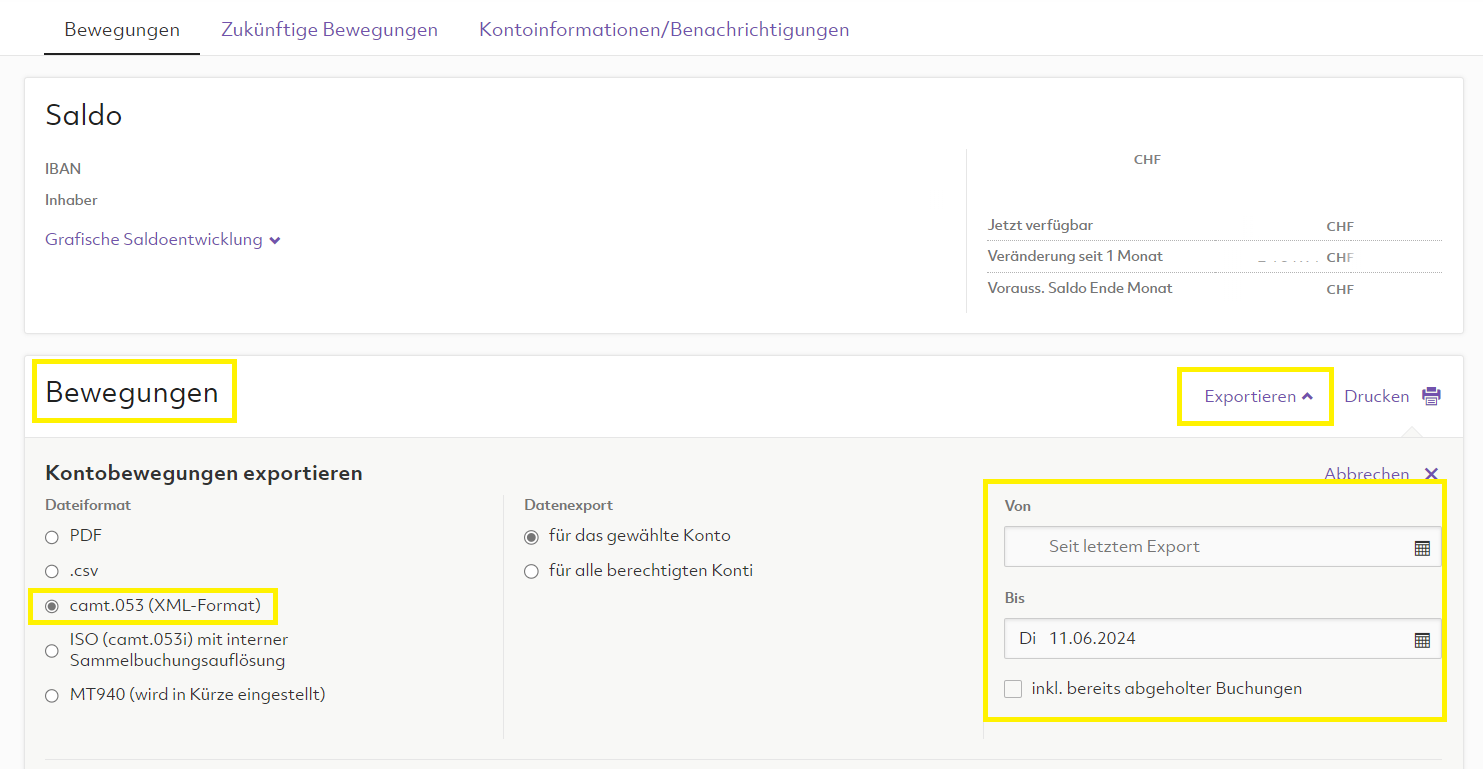Image resolution: width=1483 pixels, height=769 pixels.
Task: Click the Datenexport label
Action: pyautogui.click(x=569, y=505)
